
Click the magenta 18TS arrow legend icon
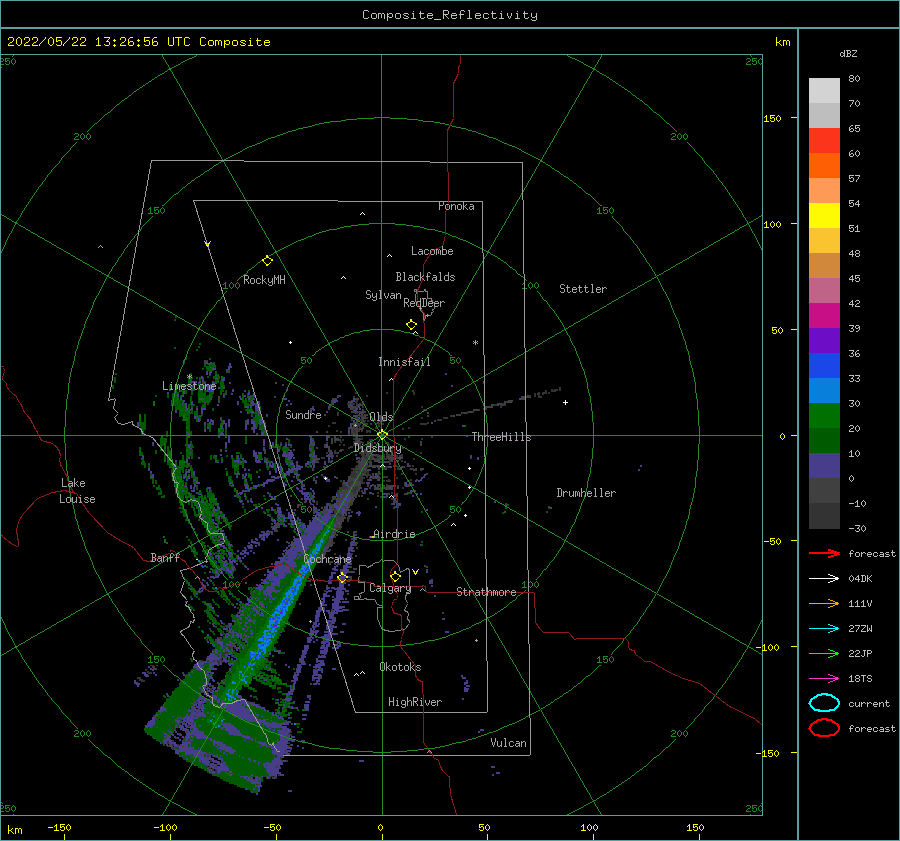(824, 678)
